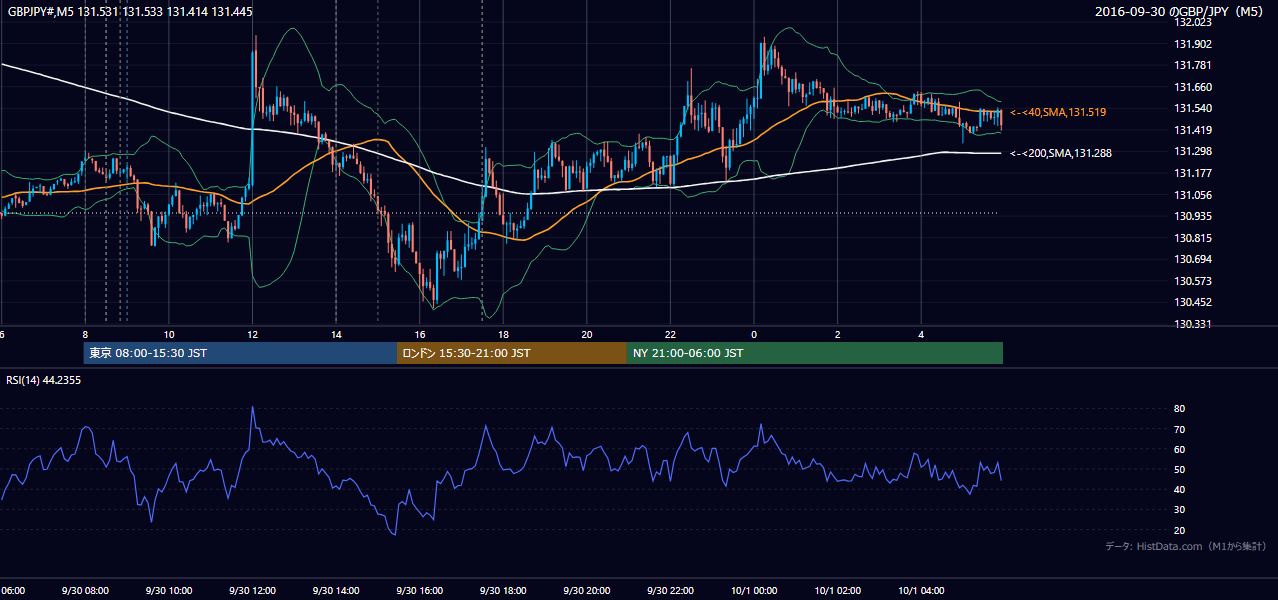Click RSI scale value 80
This screenshot has width=1278, height=600.
pyautogui.click(x=1180, y=409)
